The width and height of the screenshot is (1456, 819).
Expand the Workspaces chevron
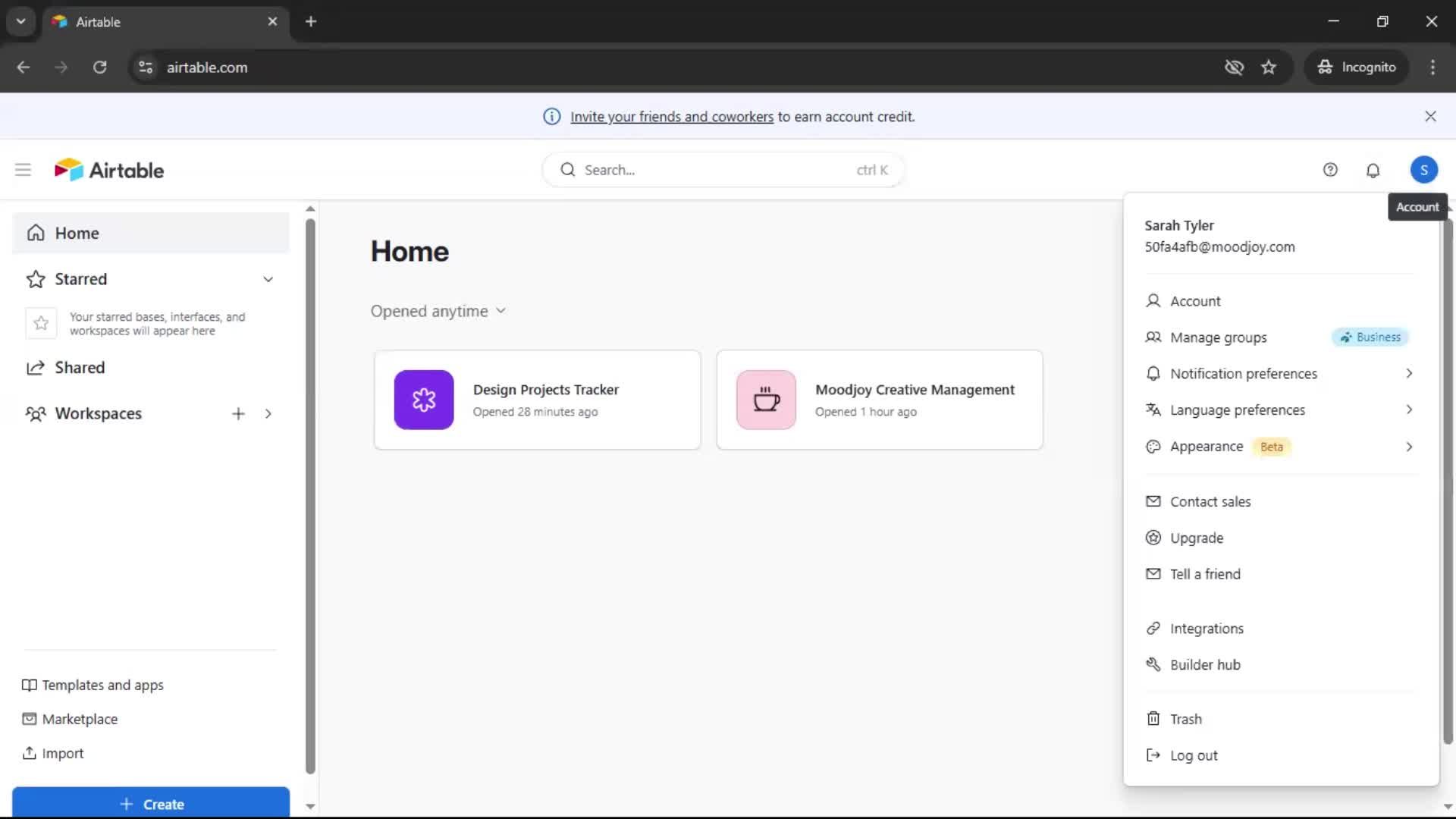coord(268,413)
